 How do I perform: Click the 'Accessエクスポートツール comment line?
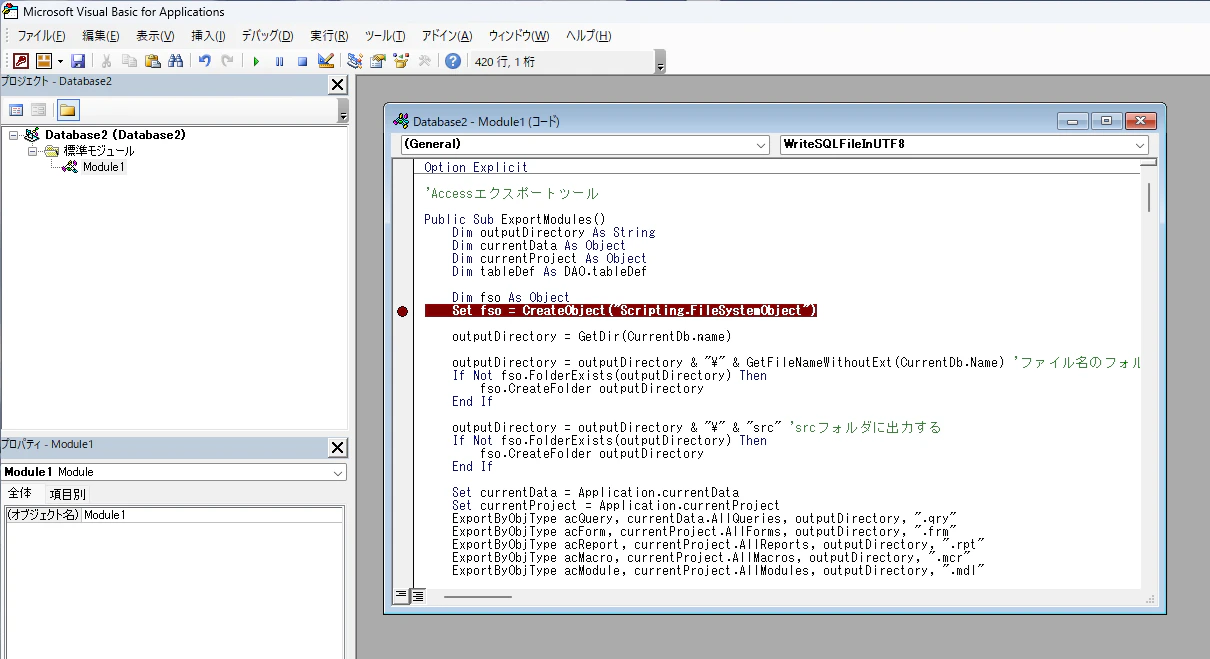[511, 193]
